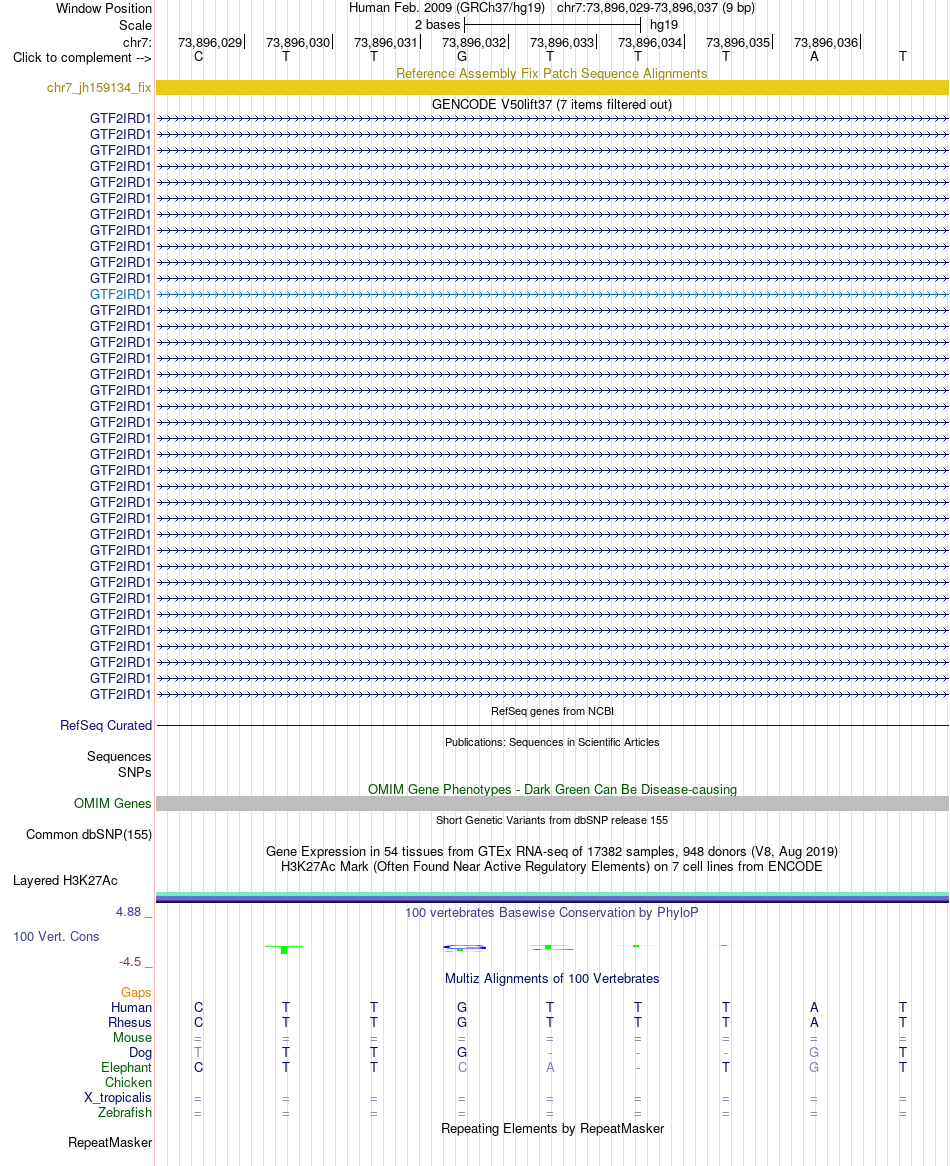This screenshot has width=950, height=1166.
Task: Click the "Mouse" species label
Action: [x=132, y=1037]
